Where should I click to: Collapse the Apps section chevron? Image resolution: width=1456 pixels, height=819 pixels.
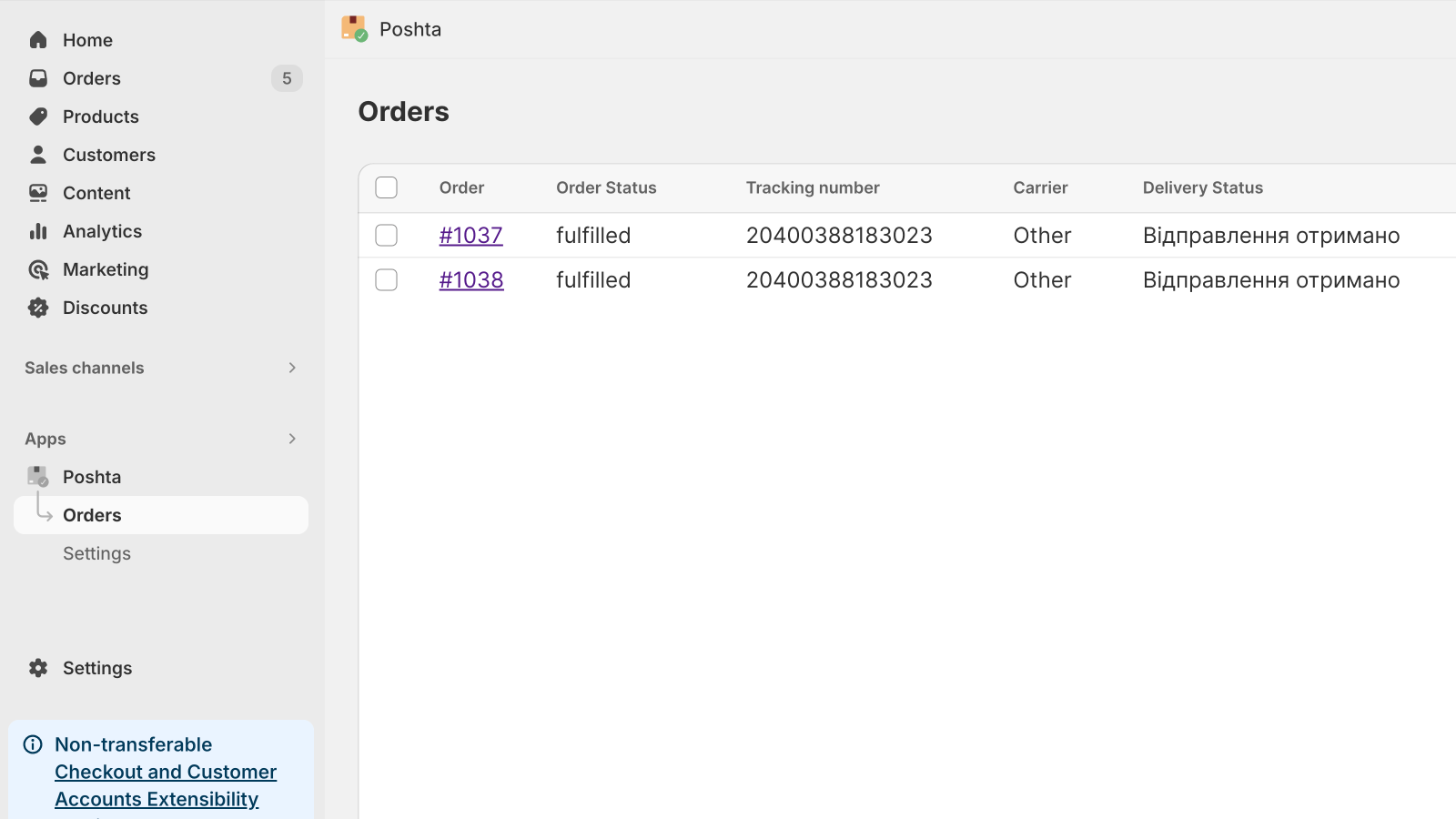tap(292, 438)
